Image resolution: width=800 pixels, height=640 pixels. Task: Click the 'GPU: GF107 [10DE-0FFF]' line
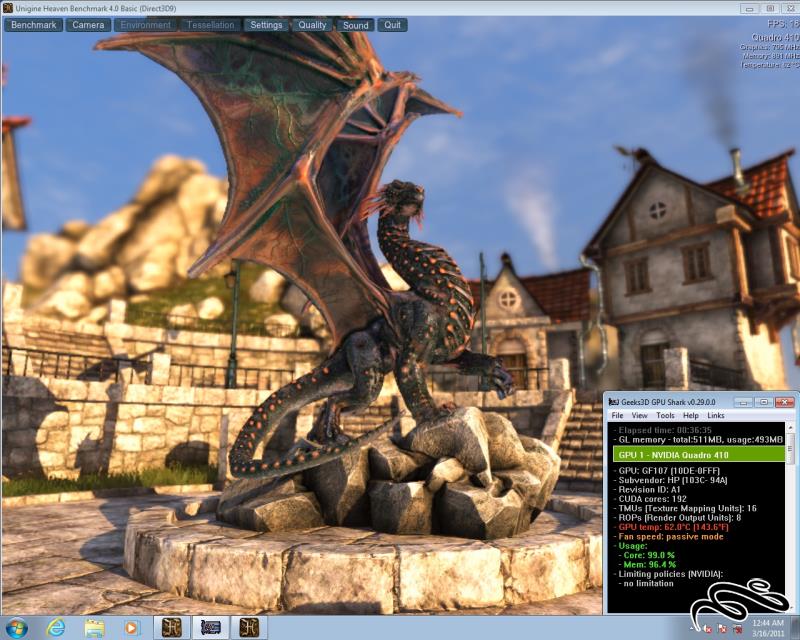point(666,471)
